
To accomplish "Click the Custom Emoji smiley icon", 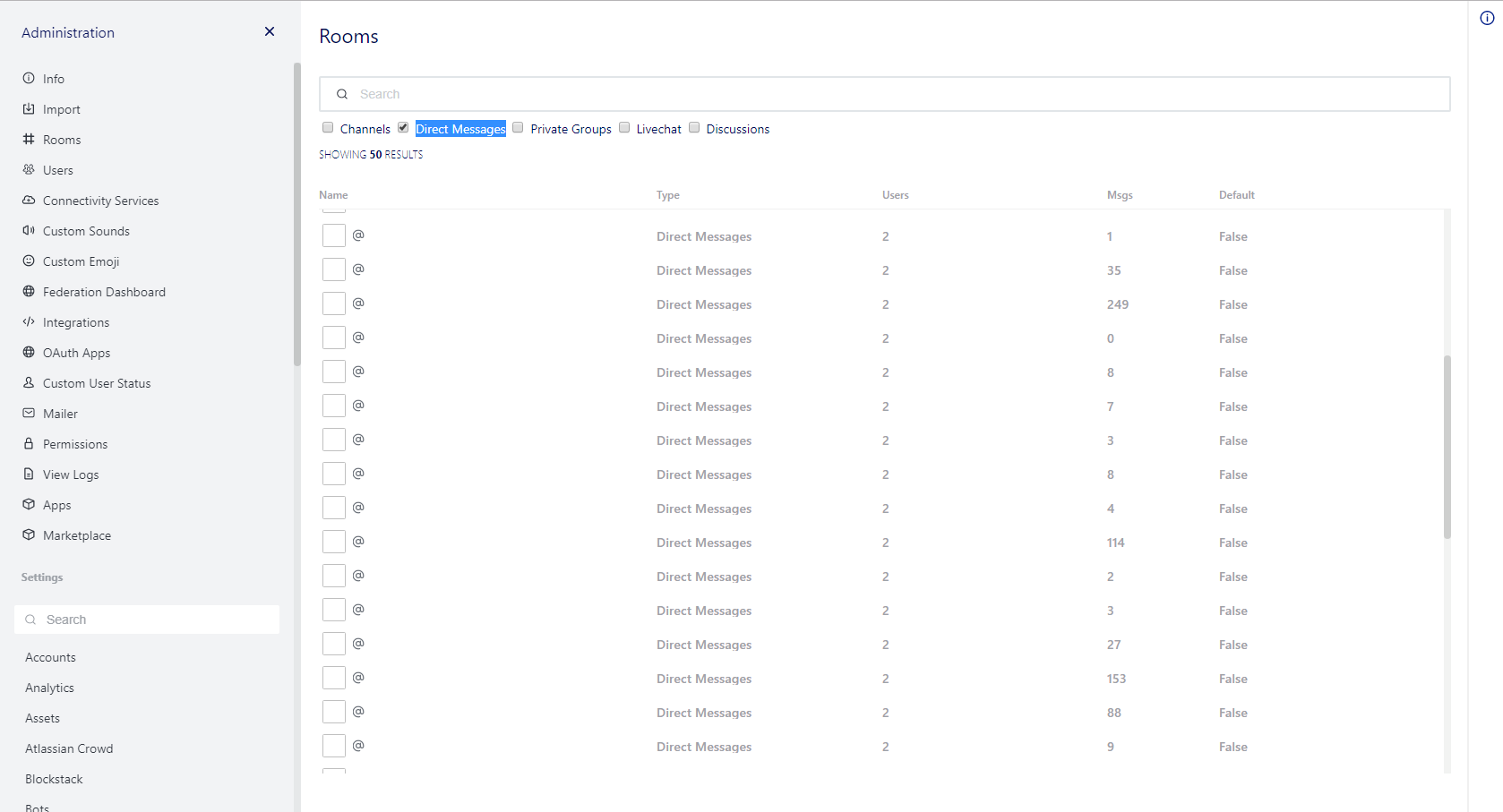I will [29, 261].
